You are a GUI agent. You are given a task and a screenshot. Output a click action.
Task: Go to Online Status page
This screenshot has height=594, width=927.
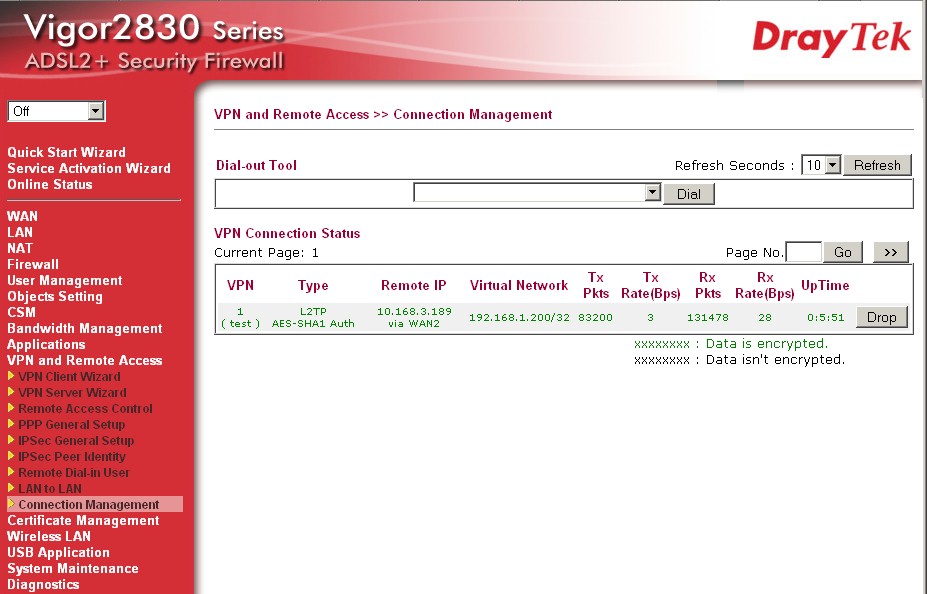click(x=50, y=184)
